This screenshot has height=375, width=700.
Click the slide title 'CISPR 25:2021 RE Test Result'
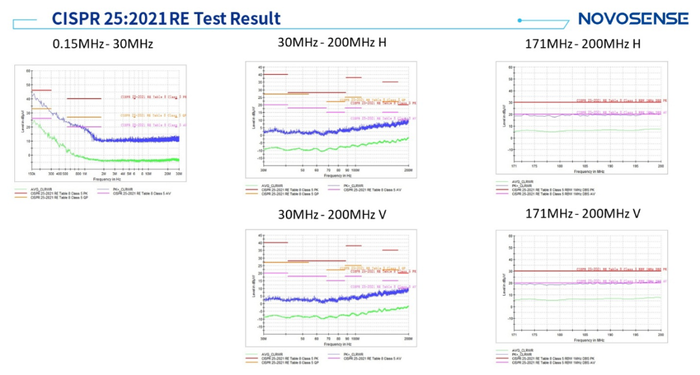tap(166, 19)
